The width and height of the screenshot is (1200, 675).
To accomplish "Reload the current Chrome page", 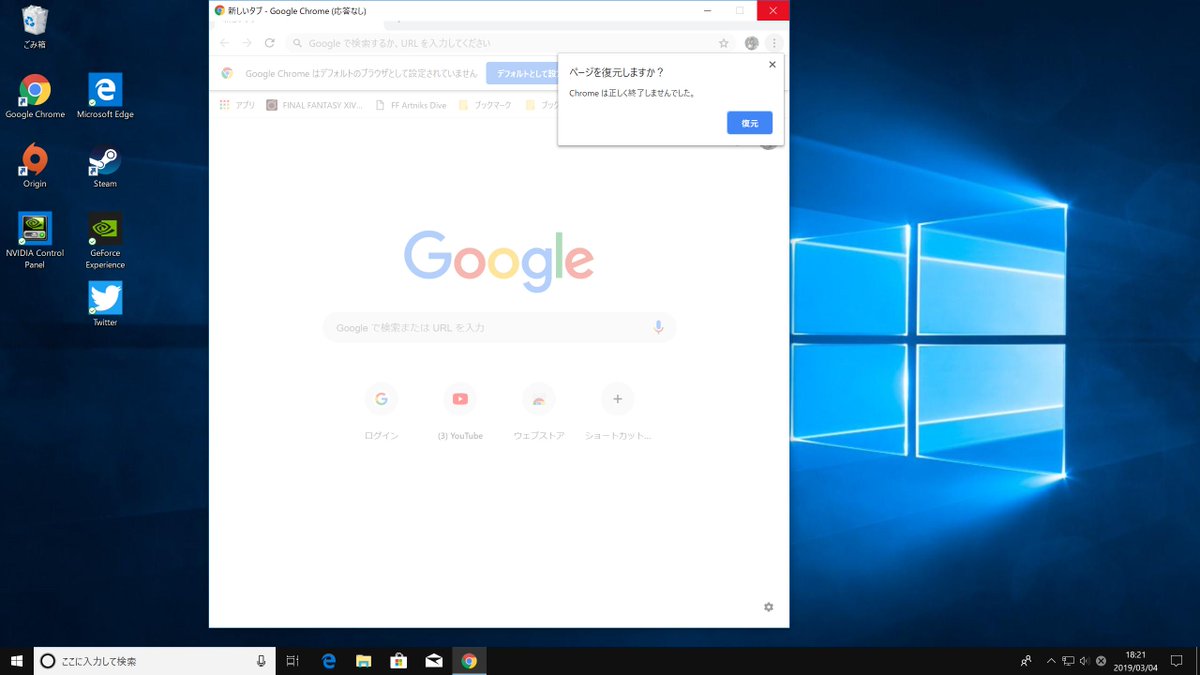I will [270, 43].
